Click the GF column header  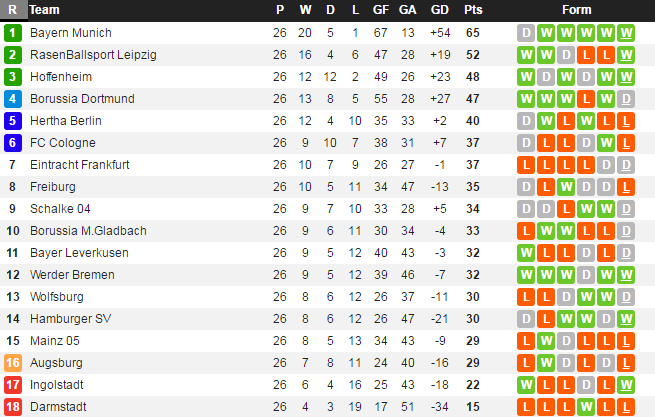[381, 10]
